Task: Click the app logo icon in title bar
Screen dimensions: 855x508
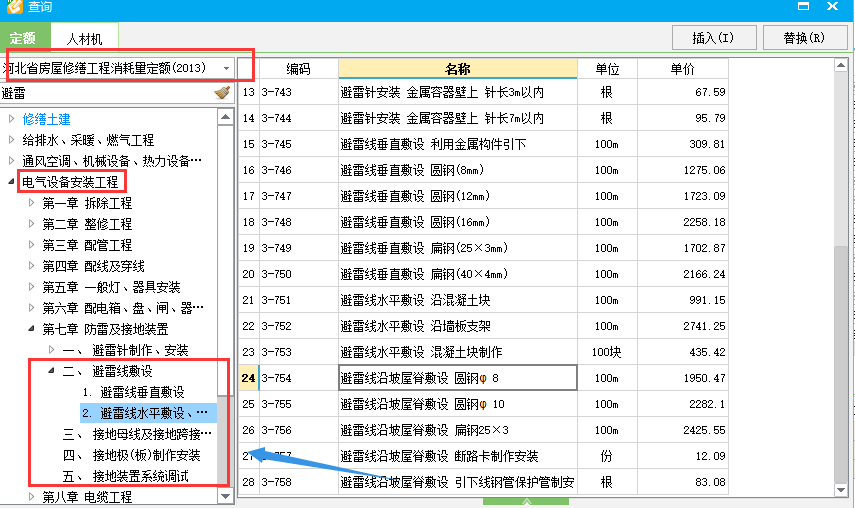Action: click(15, 7)
